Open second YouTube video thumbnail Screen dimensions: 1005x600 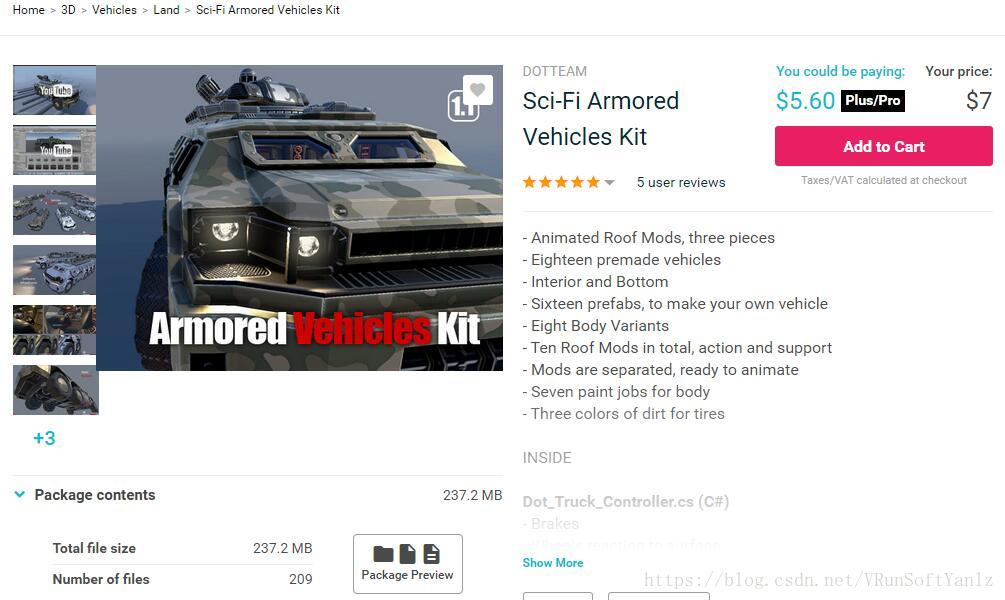pos(54,151)
